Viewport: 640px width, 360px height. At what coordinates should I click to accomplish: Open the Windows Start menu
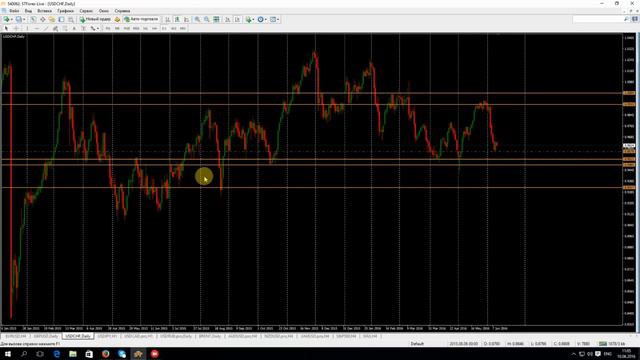point(8,354)
